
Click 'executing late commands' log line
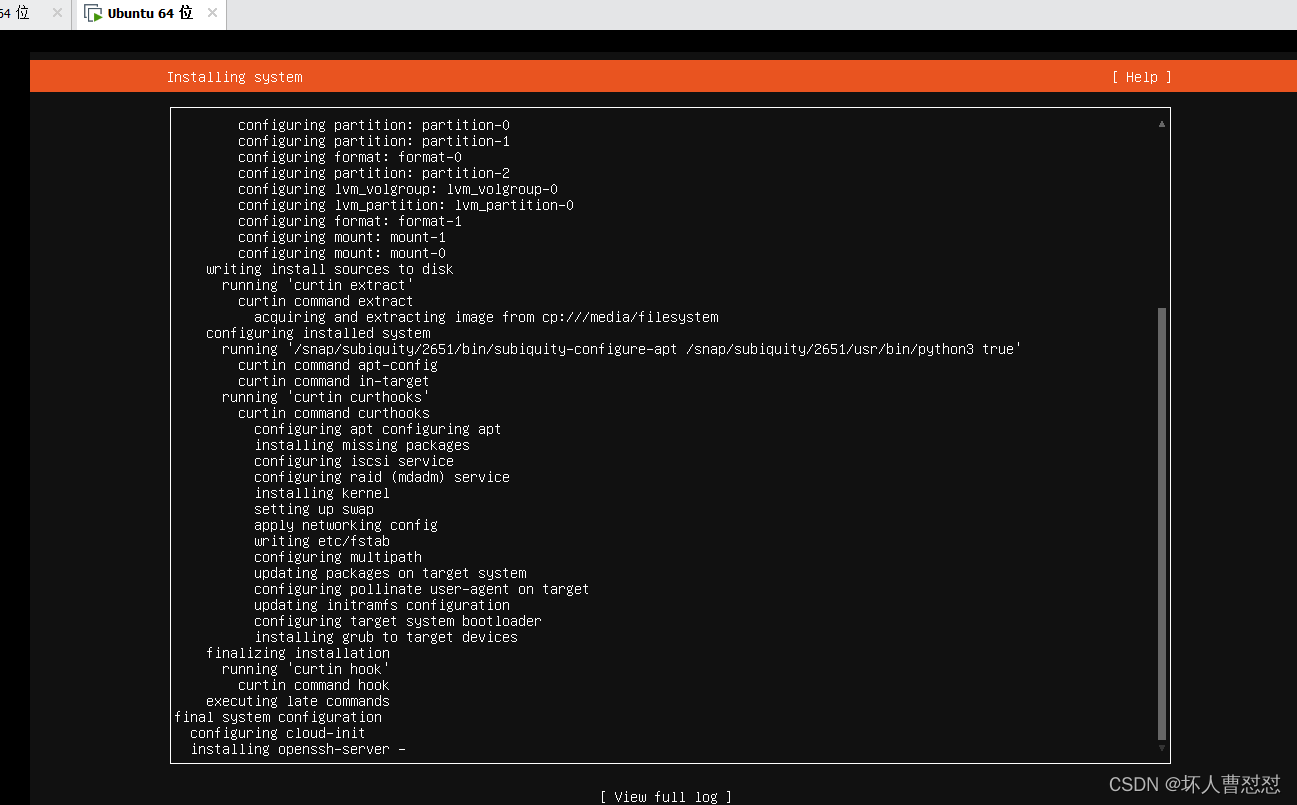(298, 701)
